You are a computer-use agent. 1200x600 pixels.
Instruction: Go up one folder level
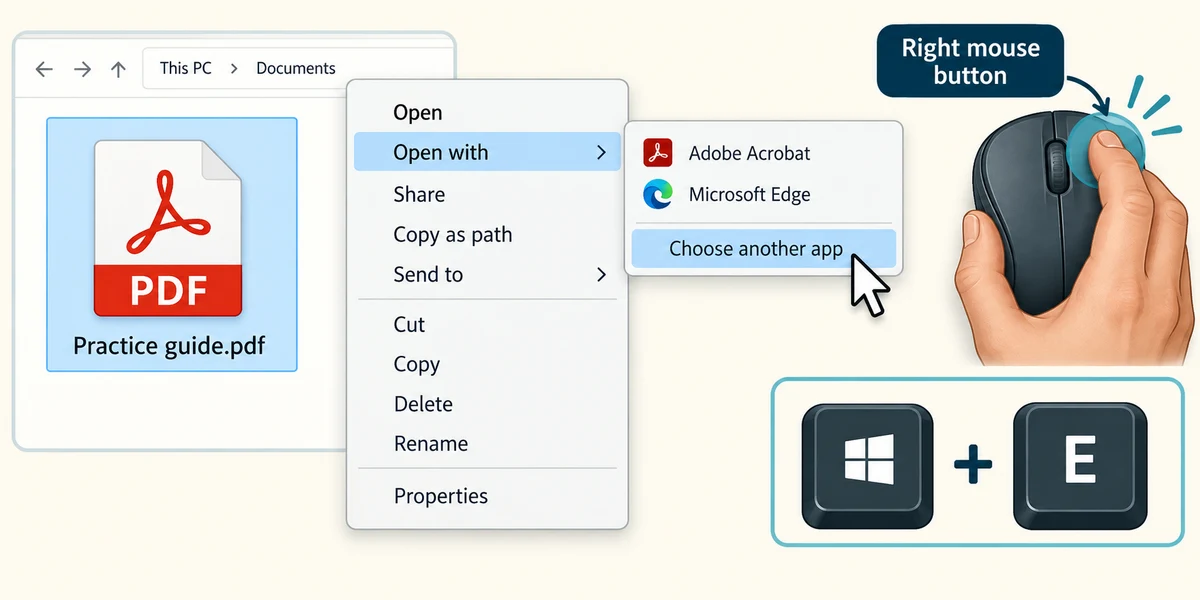118,69
